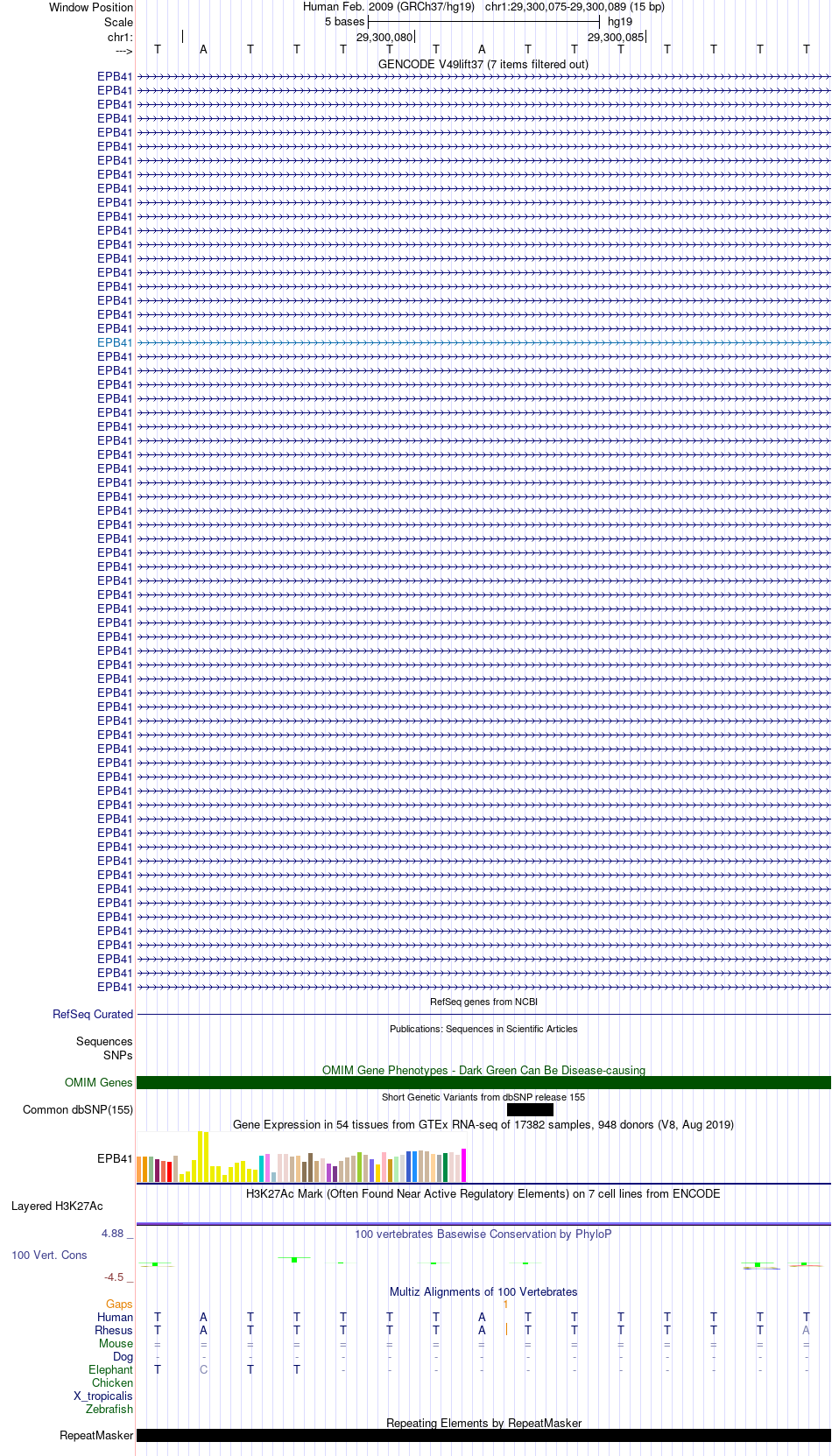Click the 100 Vert. Cons label
This screenshot has width=832, height=1456.
click(49, 1255)
